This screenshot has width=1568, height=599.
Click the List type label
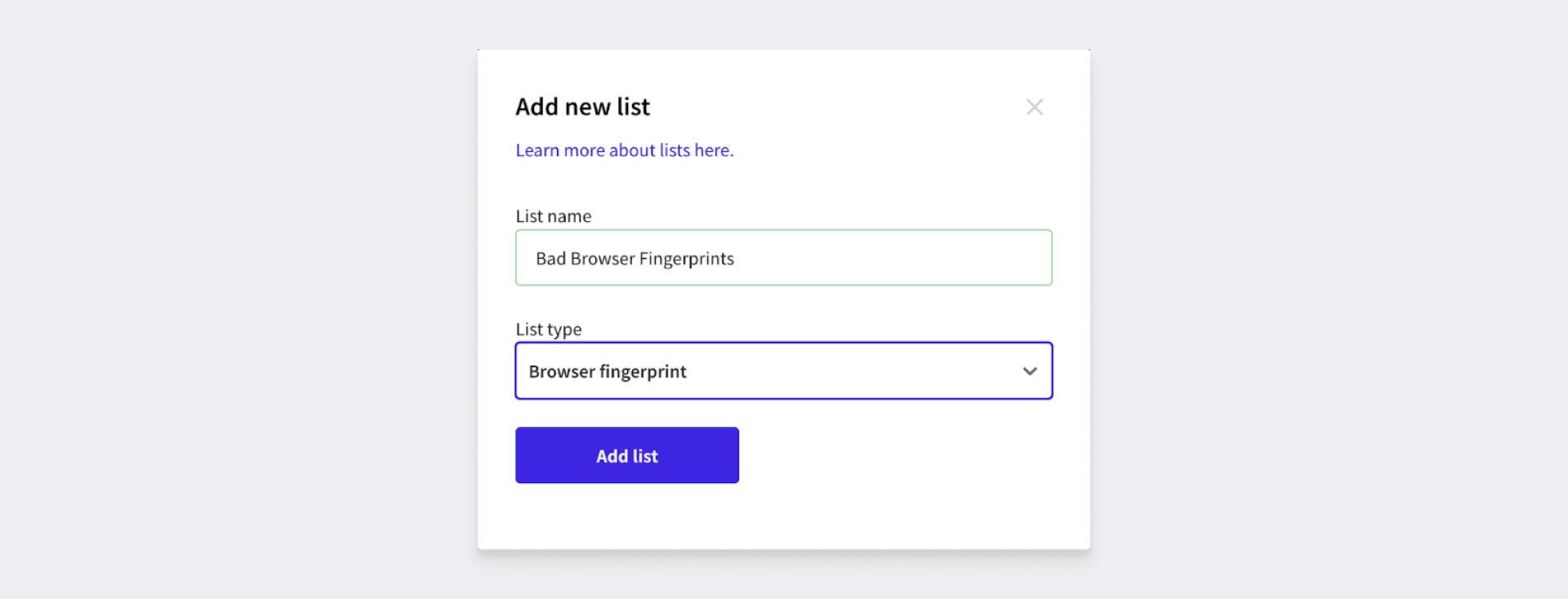[548, 329]
